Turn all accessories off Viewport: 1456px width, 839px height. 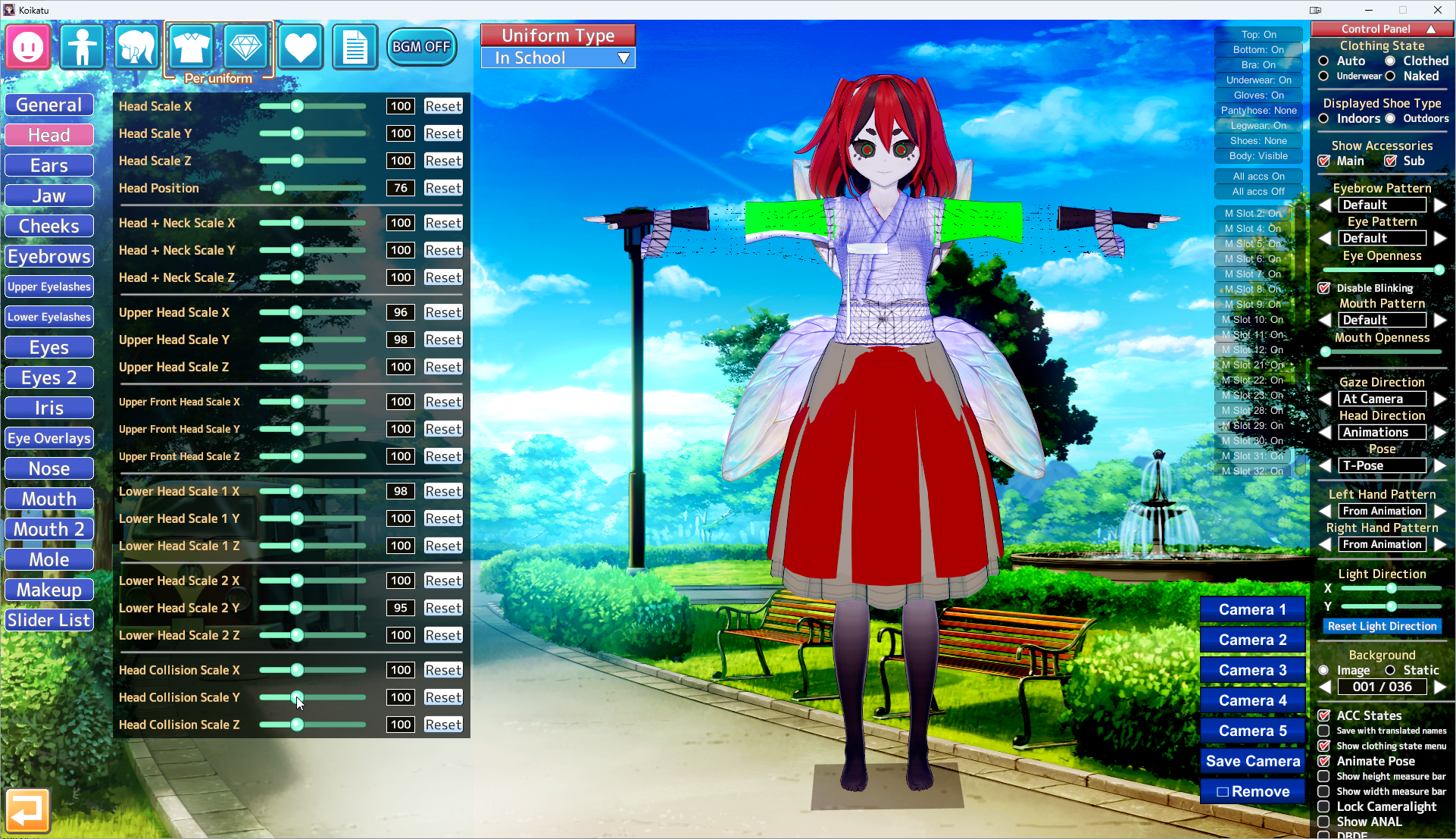[x=1258, y=192]
